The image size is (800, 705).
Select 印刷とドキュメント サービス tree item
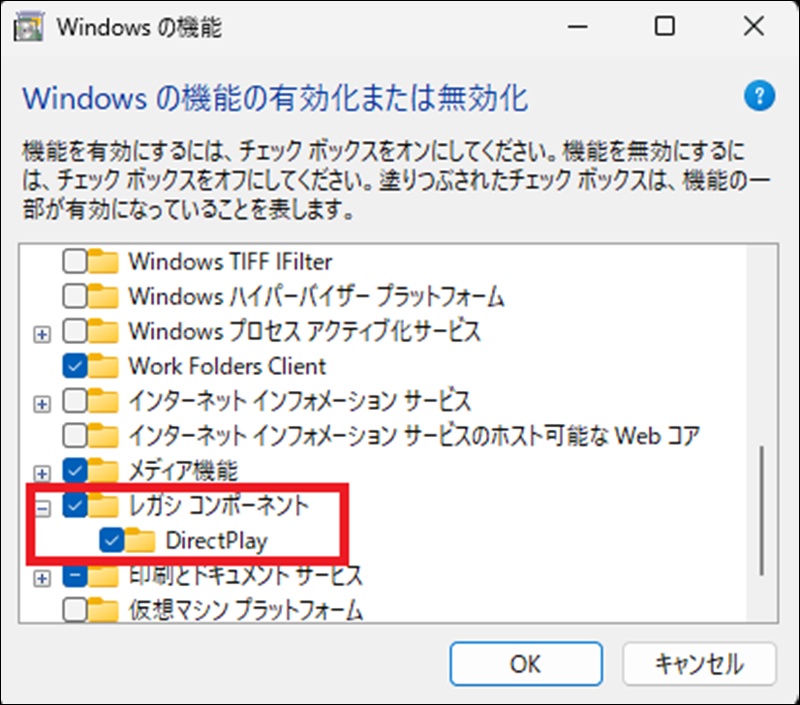(245, 576)
